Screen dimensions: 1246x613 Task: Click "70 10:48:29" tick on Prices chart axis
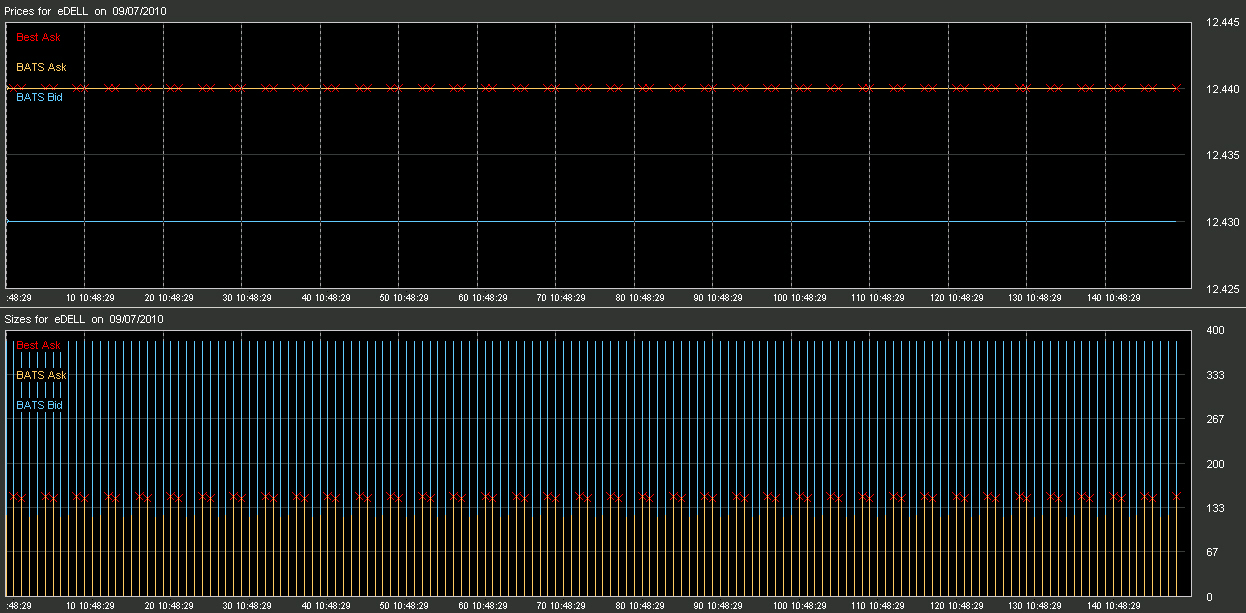pyautogui.click(x=560, y=298)
